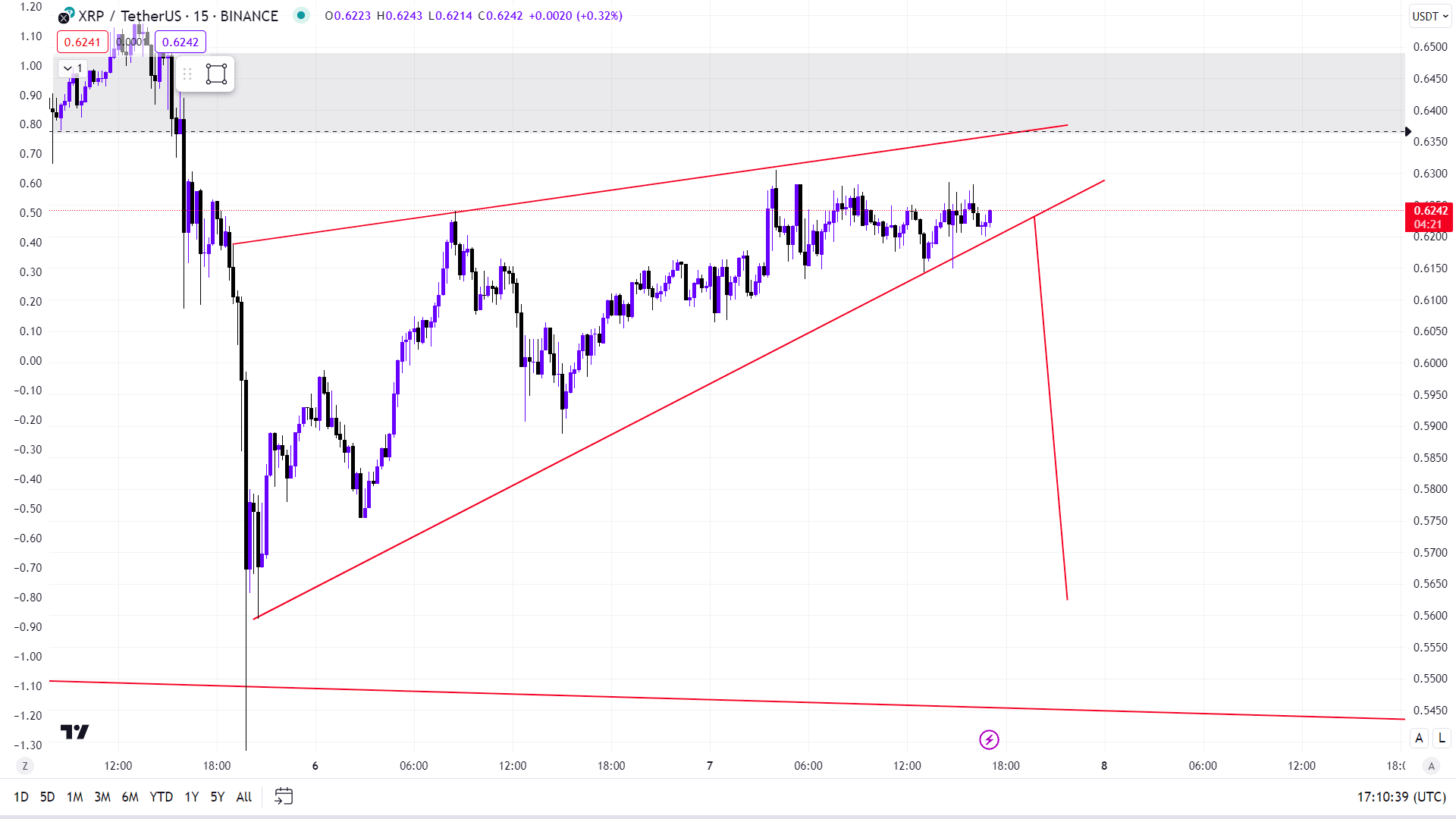This screenshot has width=1456, height=819.
Task: Open the USDT currency dropdown
Action: pos(1430,16)
